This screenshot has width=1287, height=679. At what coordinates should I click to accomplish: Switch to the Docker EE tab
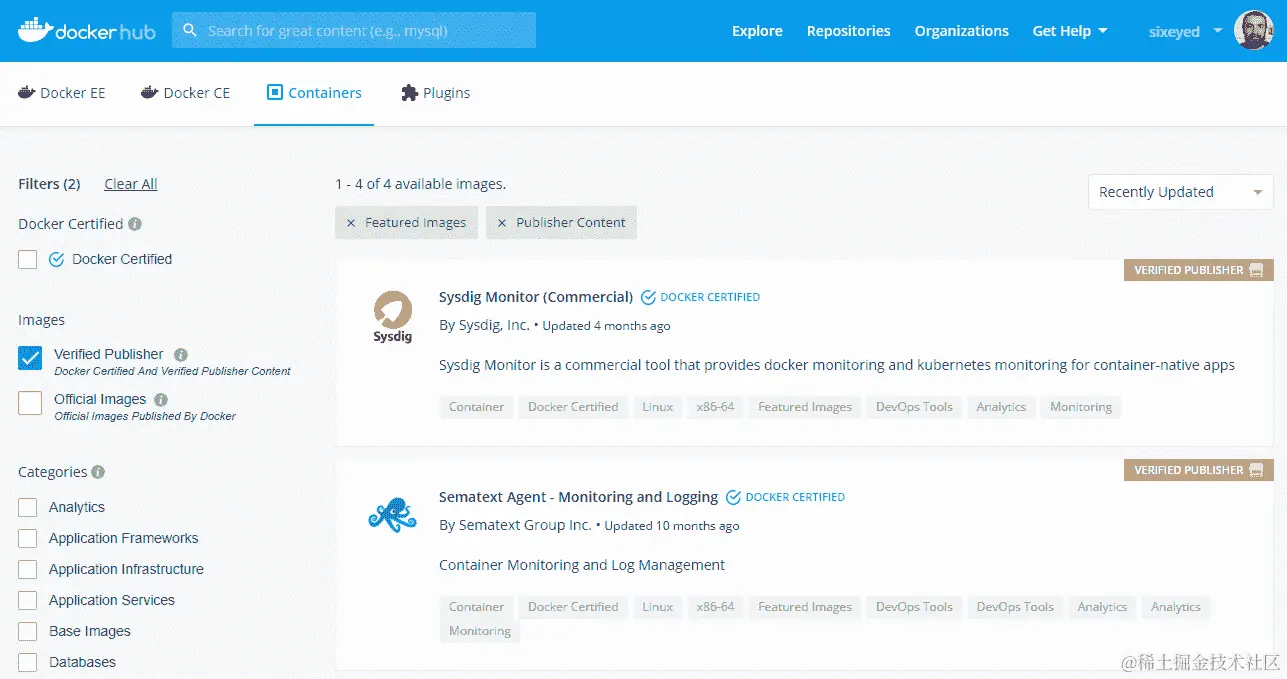tap(62, 93)
